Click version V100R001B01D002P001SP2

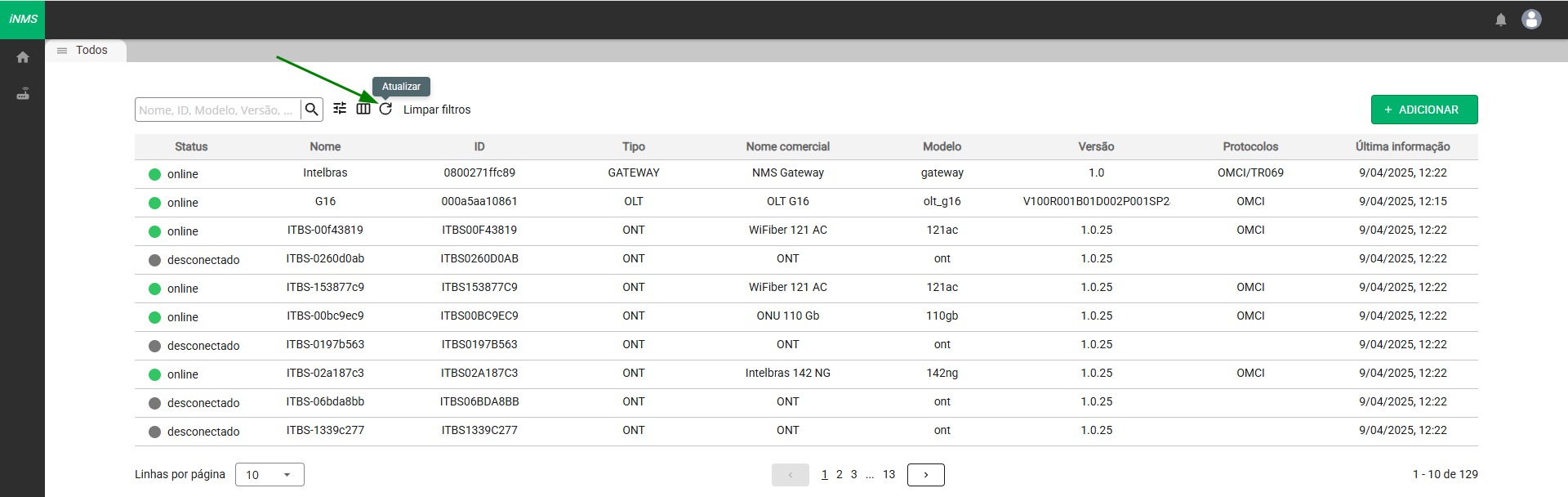click(1096, 202)
